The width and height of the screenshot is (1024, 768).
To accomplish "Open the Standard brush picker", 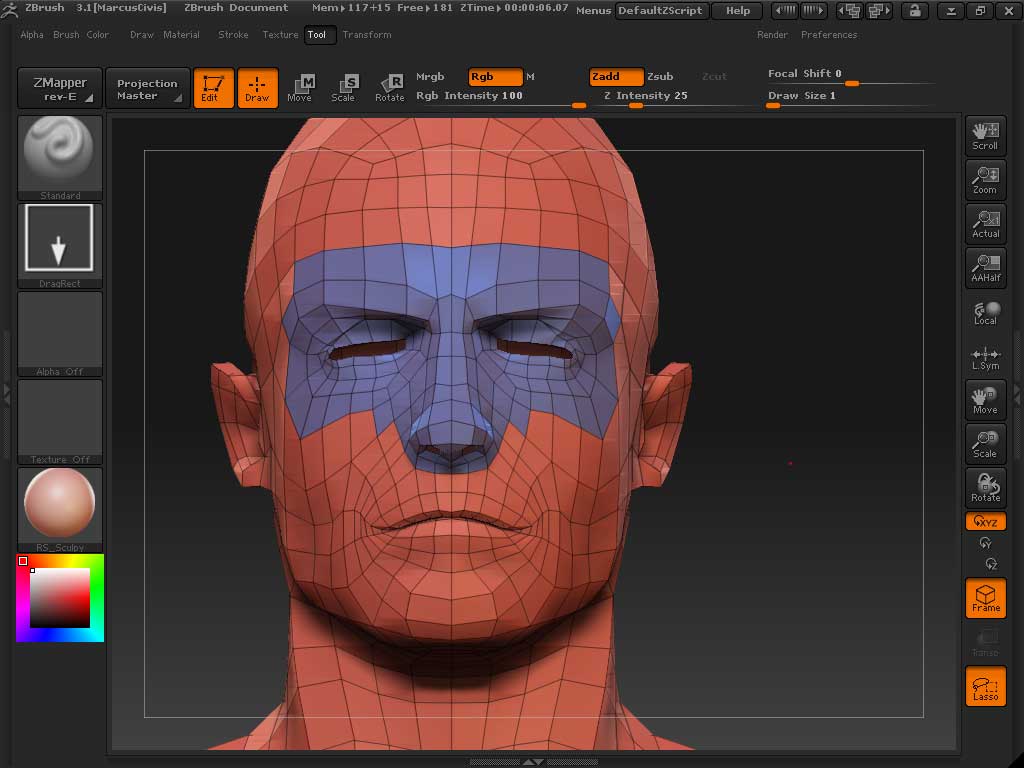I will click(x=59, y=158).
